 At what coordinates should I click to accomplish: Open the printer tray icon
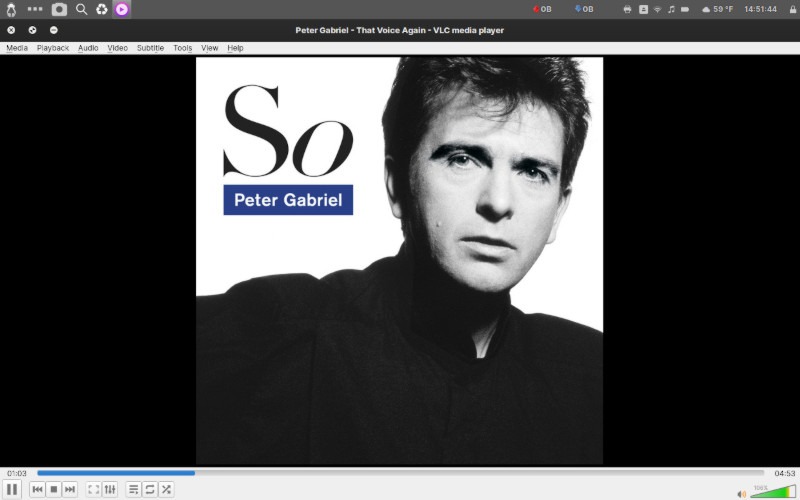coord(627,9)
